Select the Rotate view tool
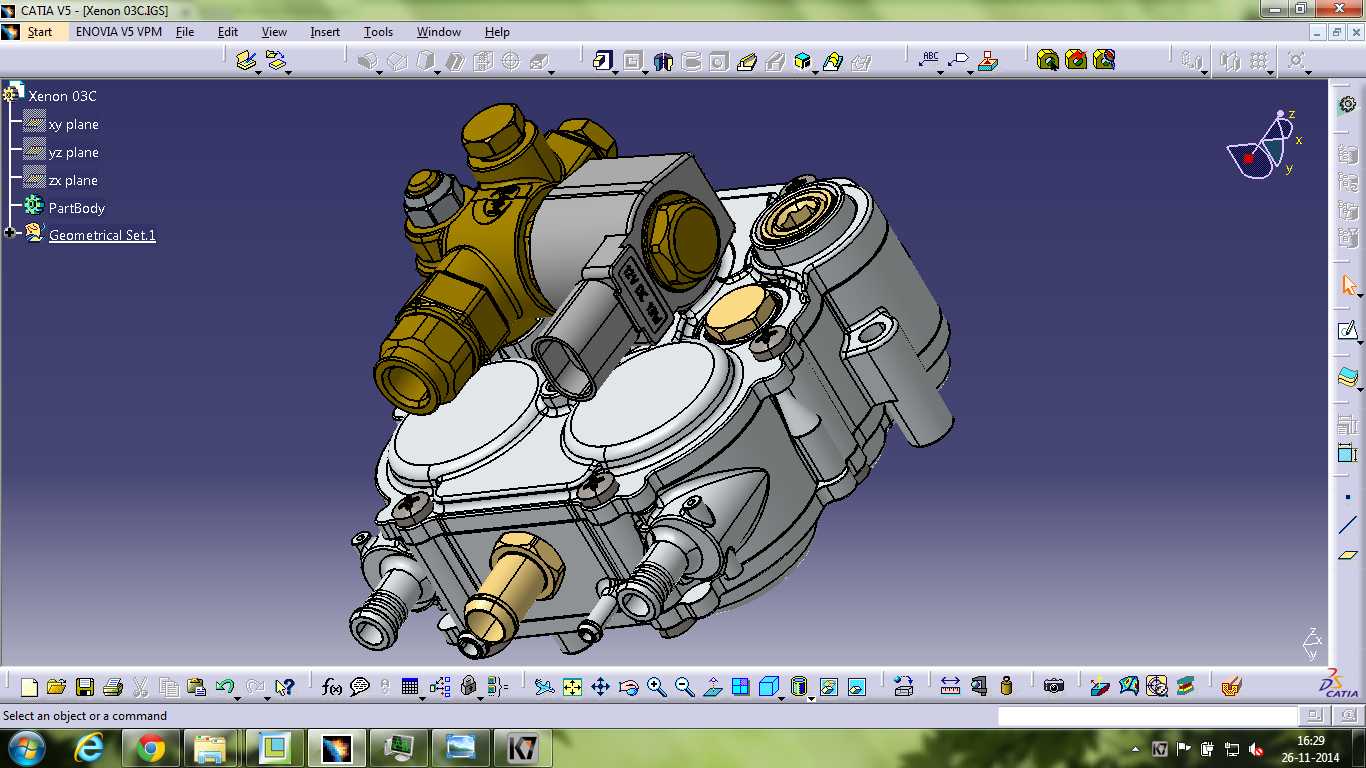The height and width of the screenshot is (768, 1366). point(628,687)
